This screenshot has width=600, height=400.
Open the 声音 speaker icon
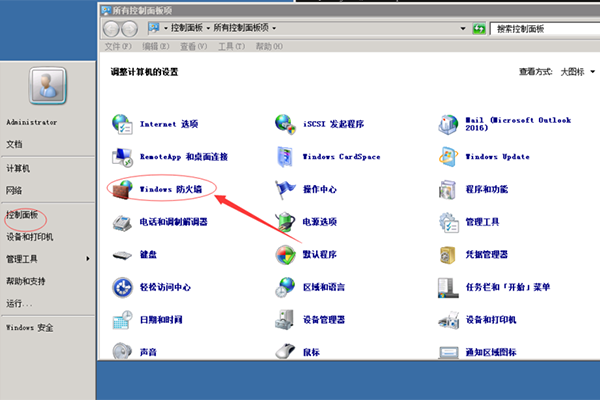[122, 351]
